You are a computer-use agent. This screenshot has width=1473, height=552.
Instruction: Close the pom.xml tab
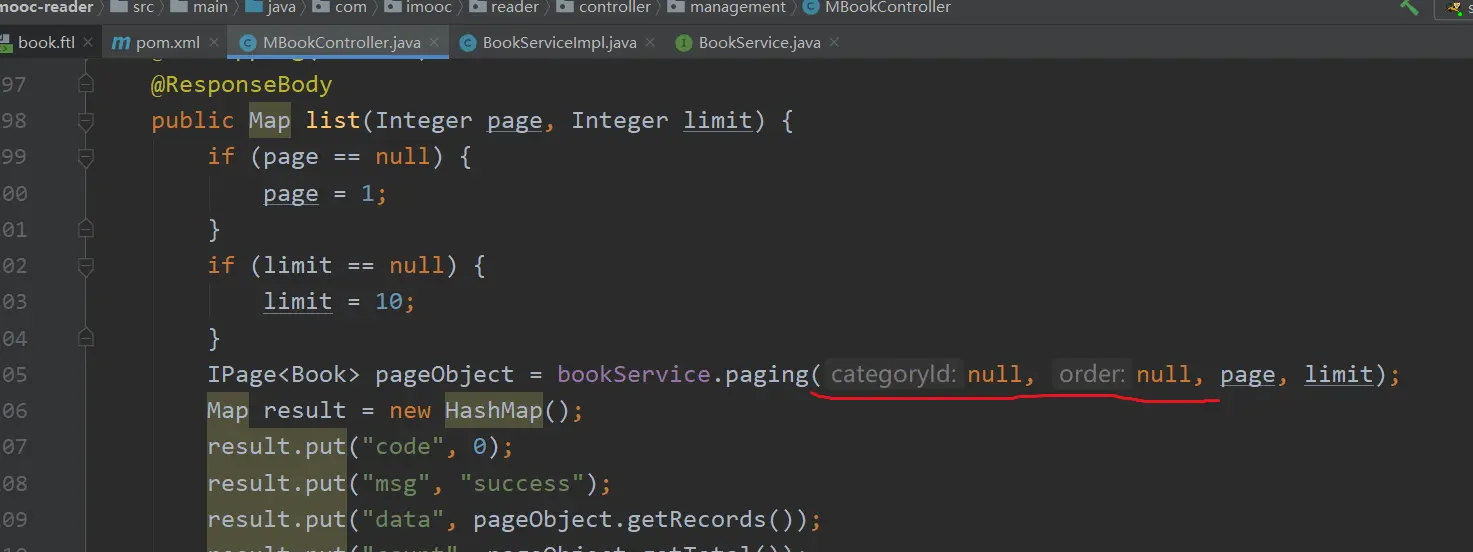215,42
